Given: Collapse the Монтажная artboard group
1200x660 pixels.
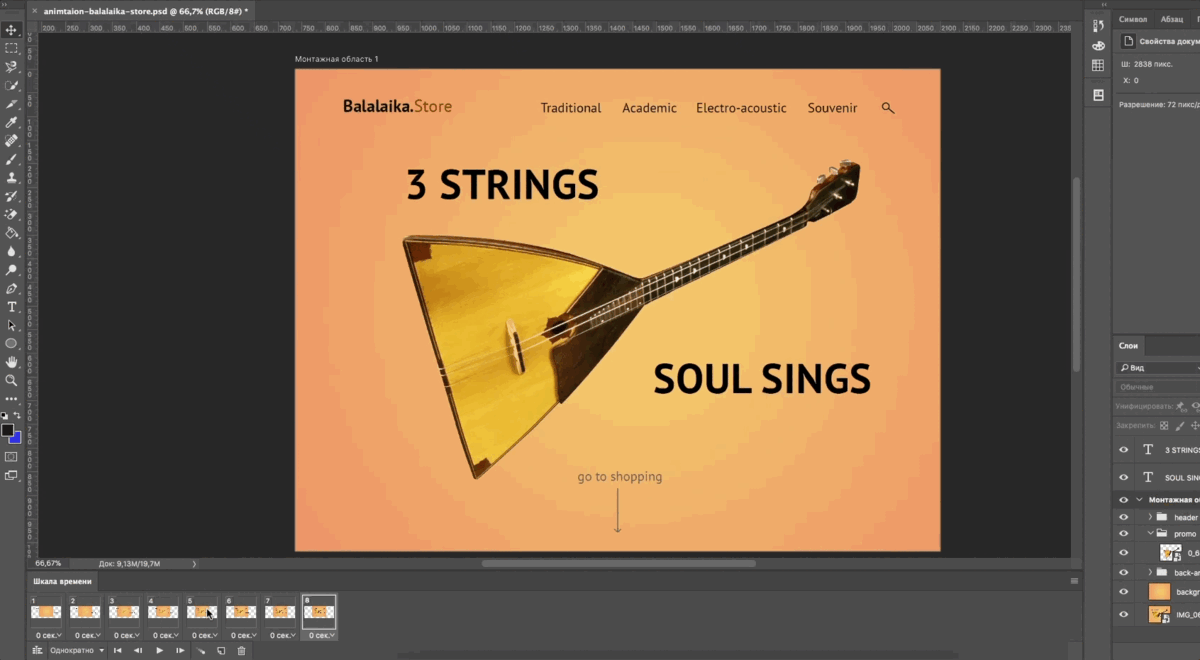Looking at the screenshot, I should (1139, 500).
